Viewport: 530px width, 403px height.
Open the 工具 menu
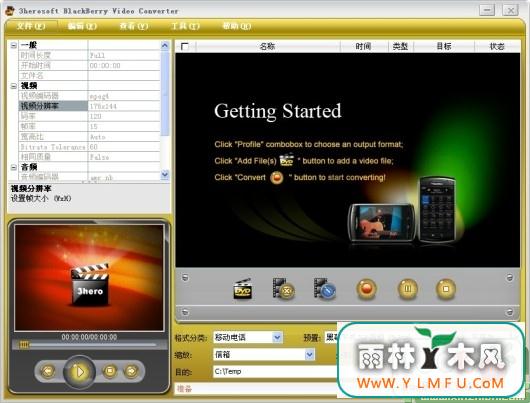185,26
